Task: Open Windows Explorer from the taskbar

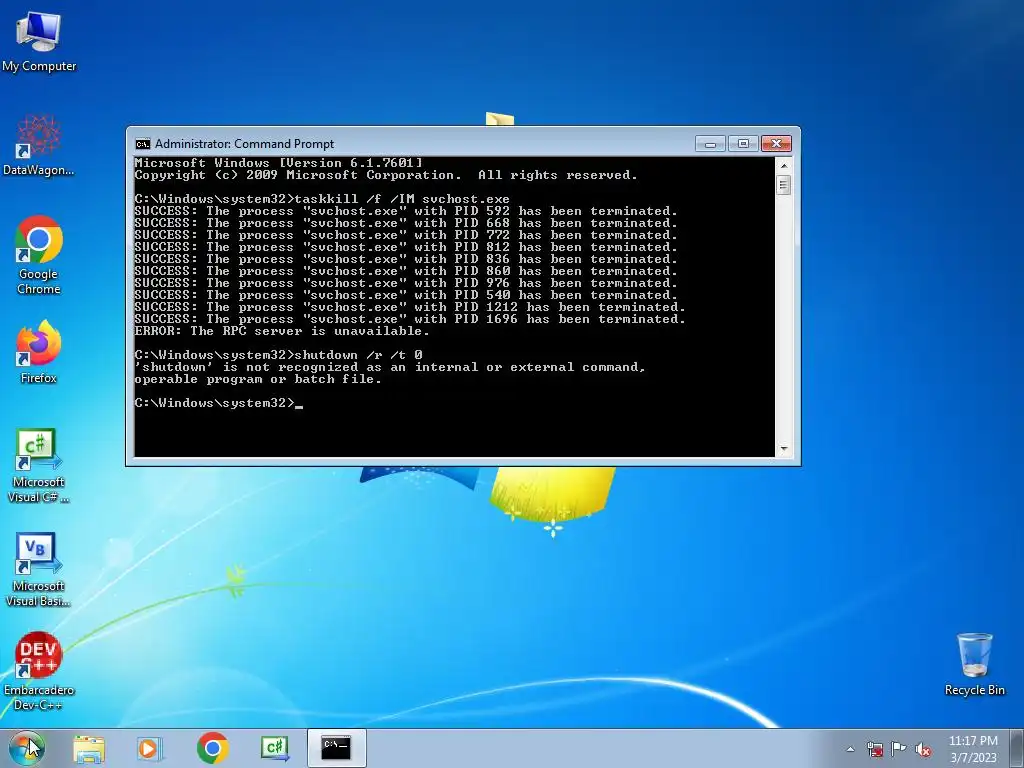Action: pyautogui.click(x=89, y=748)
